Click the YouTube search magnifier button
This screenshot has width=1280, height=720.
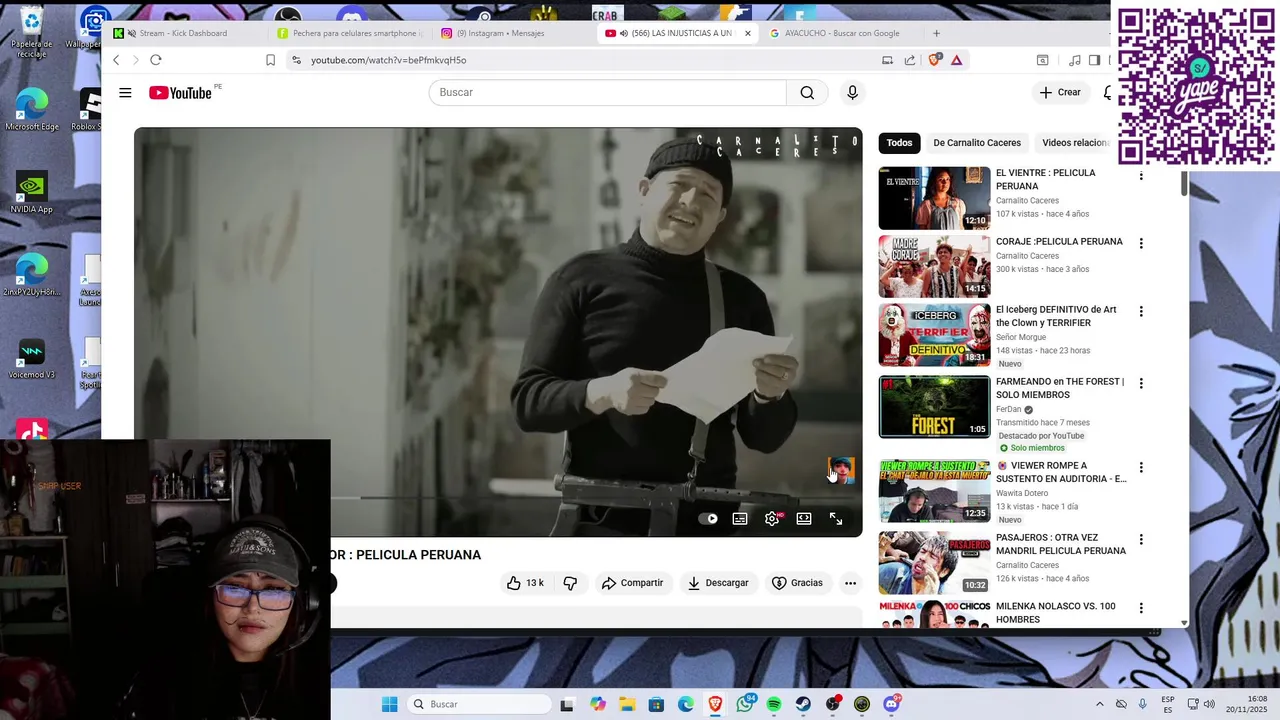point(807,93)
